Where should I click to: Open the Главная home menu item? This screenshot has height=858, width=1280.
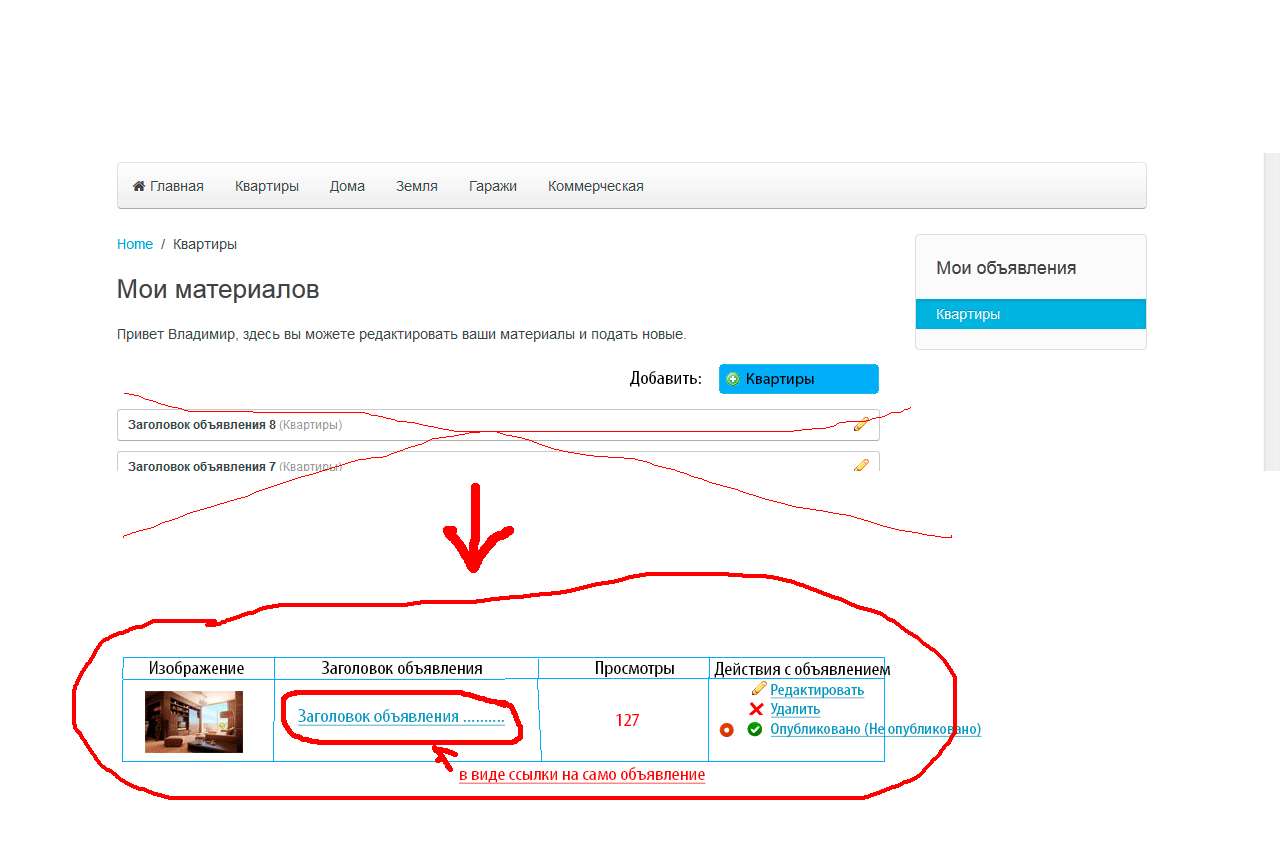(168, 186)
